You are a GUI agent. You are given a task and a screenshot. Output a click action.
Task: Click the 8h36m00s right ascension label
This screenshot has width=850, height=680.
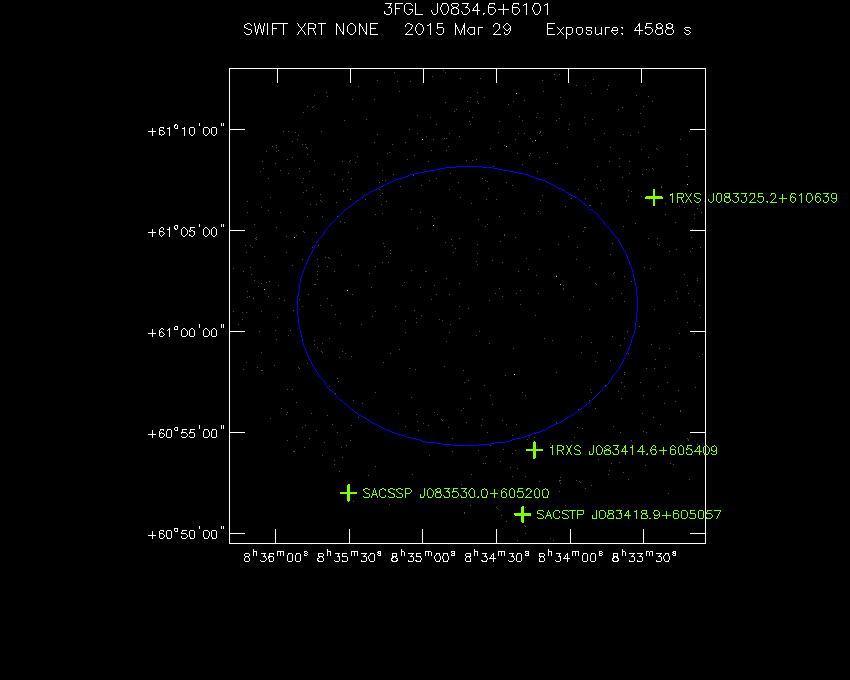tap(275, 557)
